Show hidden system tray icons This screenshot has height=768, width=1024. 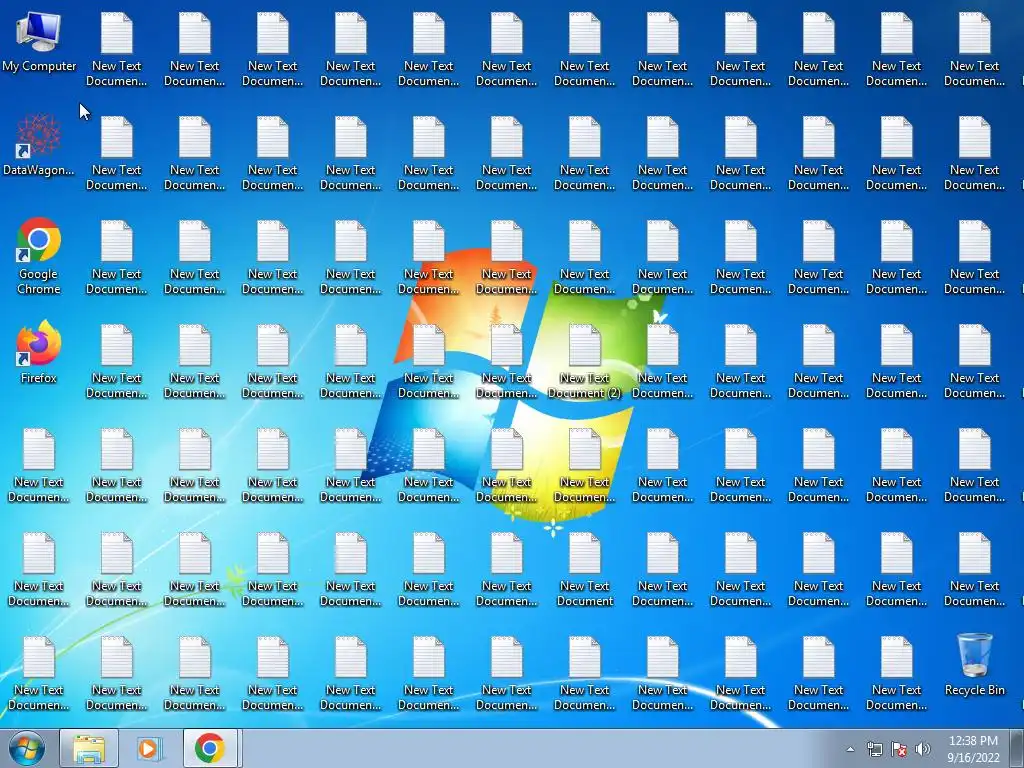tap(850, 749)
